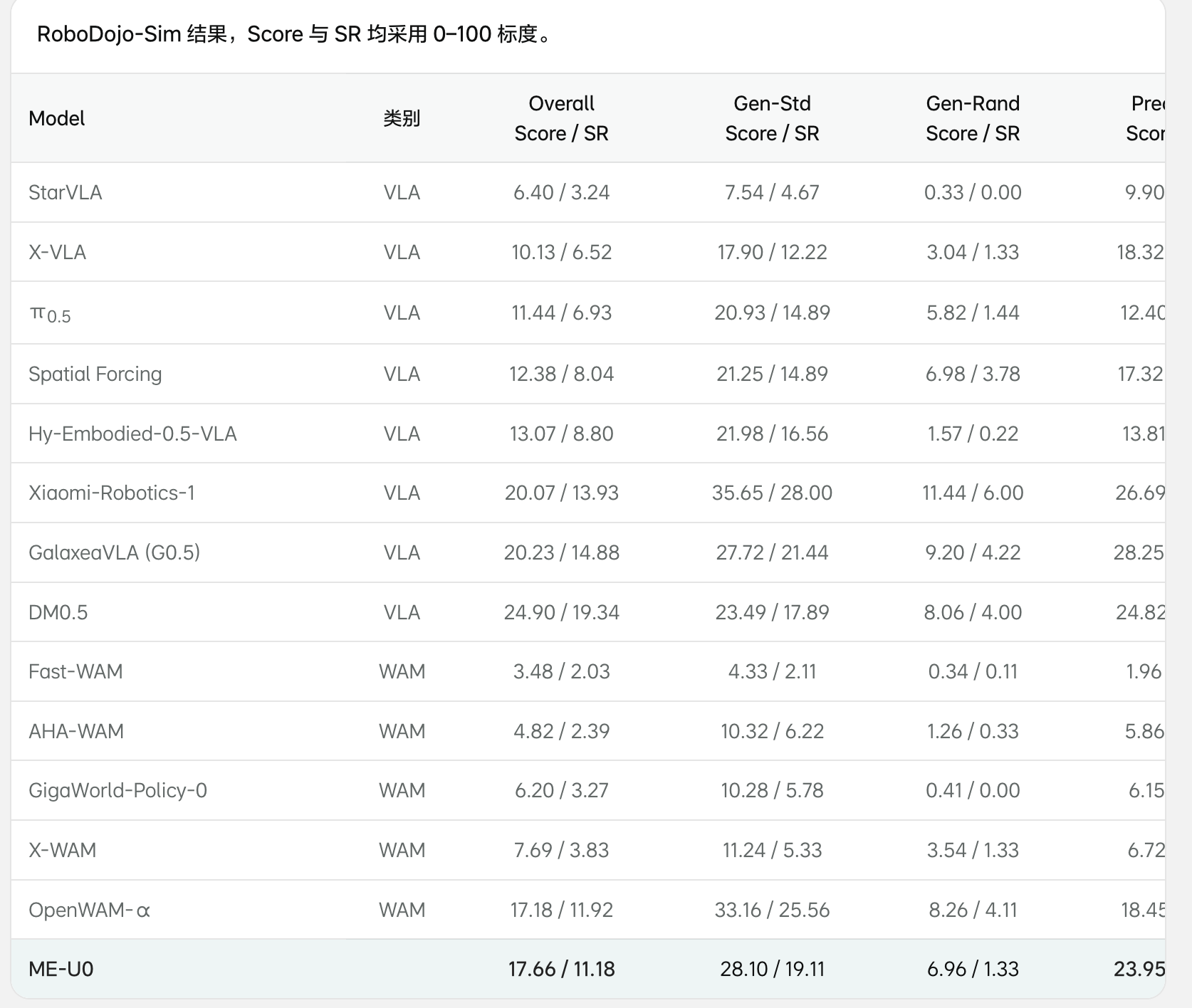Select Overall value 7.69 / 3.83 for X-WAM
Image resolution: width=1192 pixels, height=1008 pixels.
561,850
